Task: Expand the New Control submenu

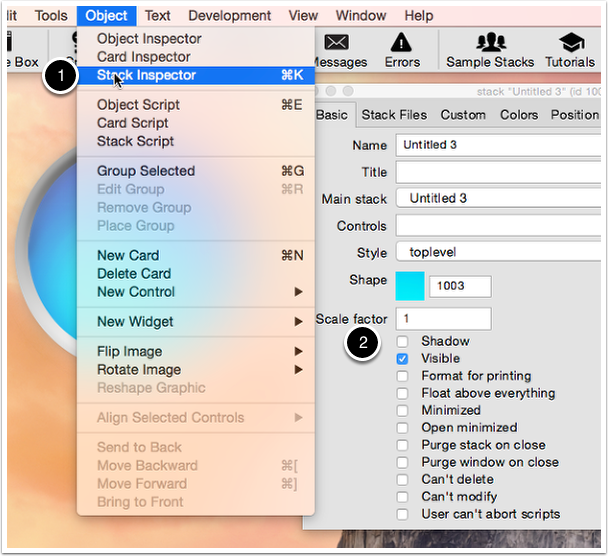Action: 196,292
